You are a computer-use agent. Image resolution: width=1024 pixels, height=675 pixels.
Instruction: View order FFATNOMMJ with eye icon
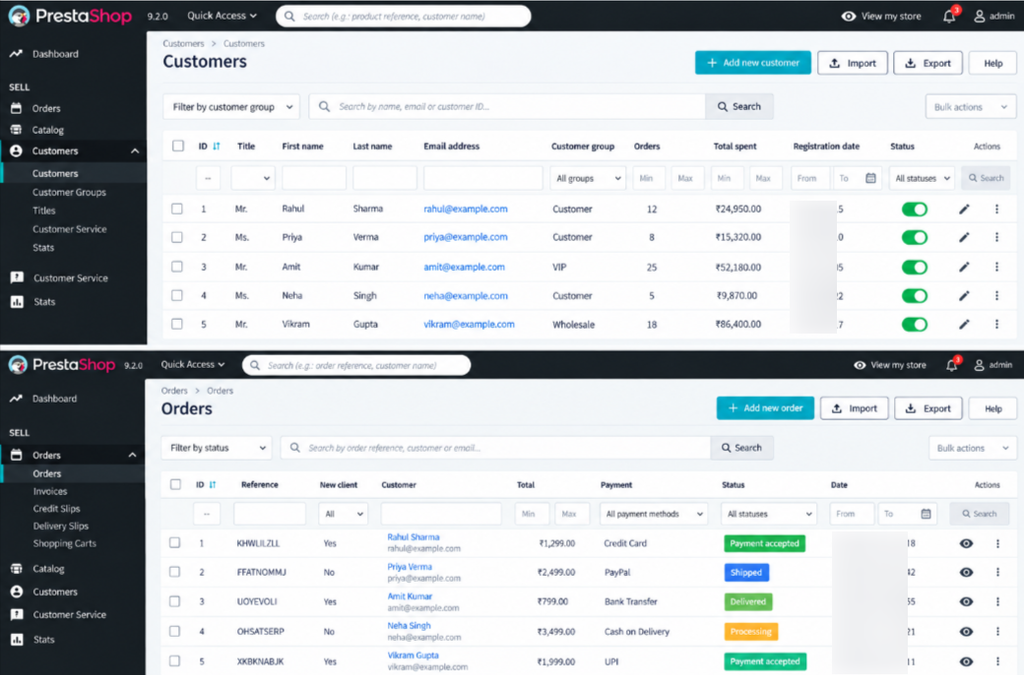(x=967, y=572)
